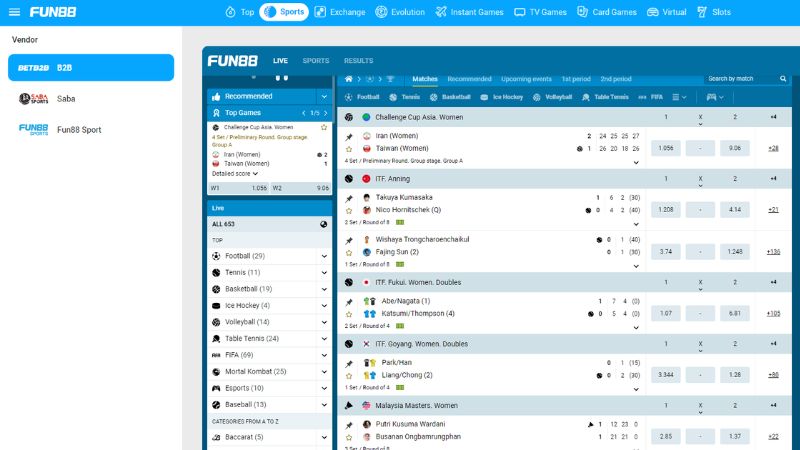The image size is (800, 450).
Task: Favorite the Katsumi/Thompson match
Action: point(349,314)
